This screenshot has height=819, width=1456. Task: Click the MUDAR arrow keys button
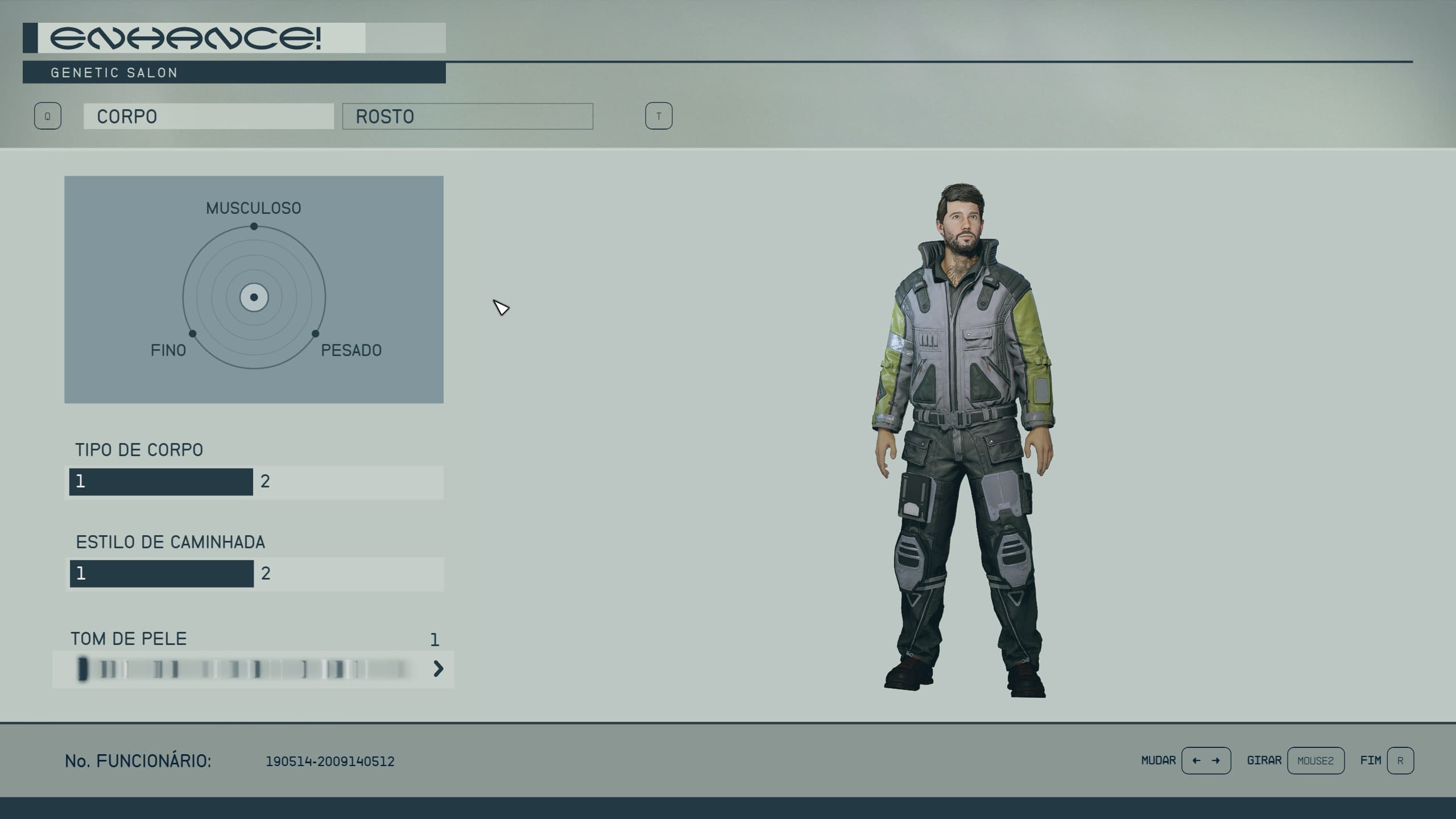(1206, 760)
